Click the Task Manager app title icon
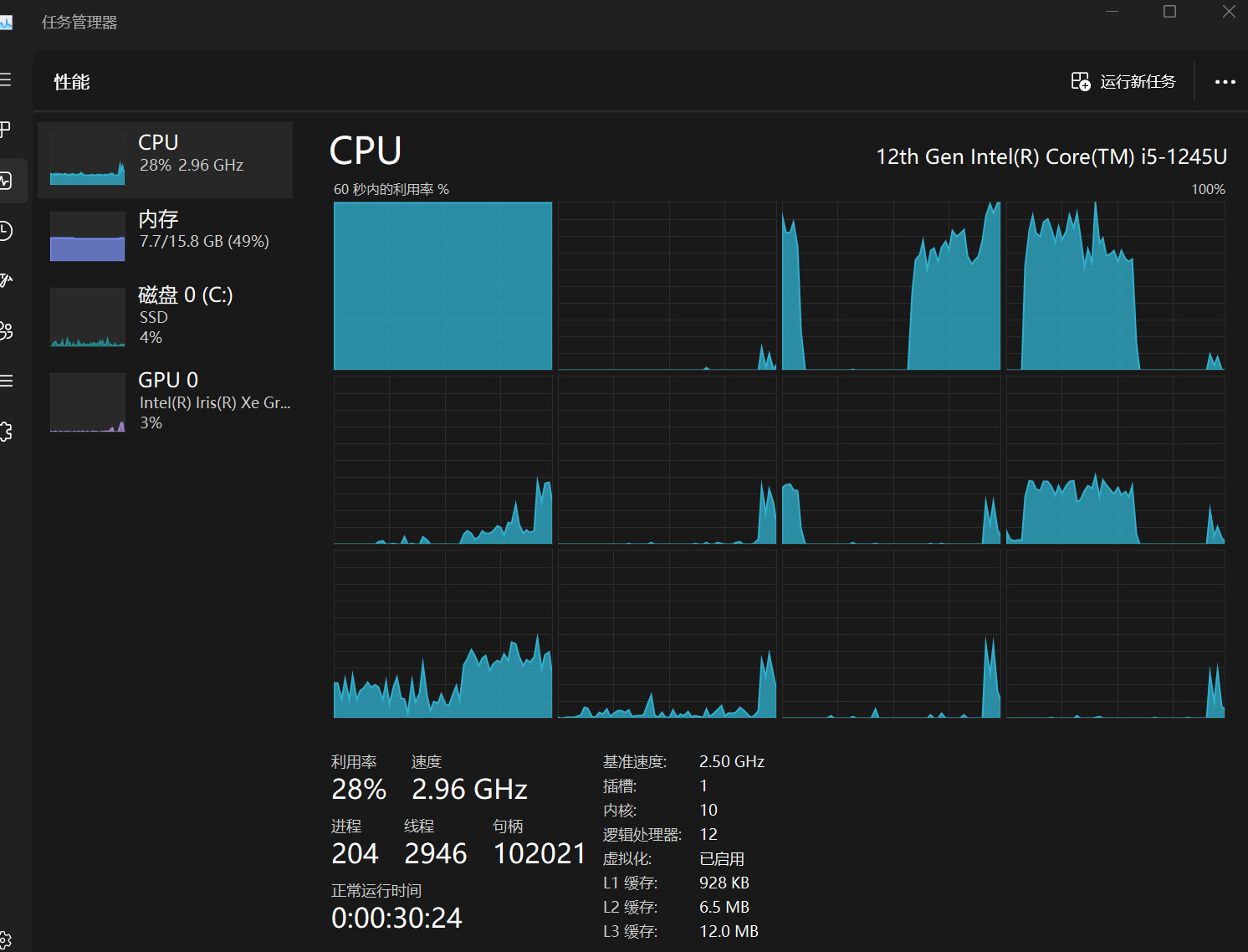The height and width of the screenshot is (952, 1248). [6, 23]
